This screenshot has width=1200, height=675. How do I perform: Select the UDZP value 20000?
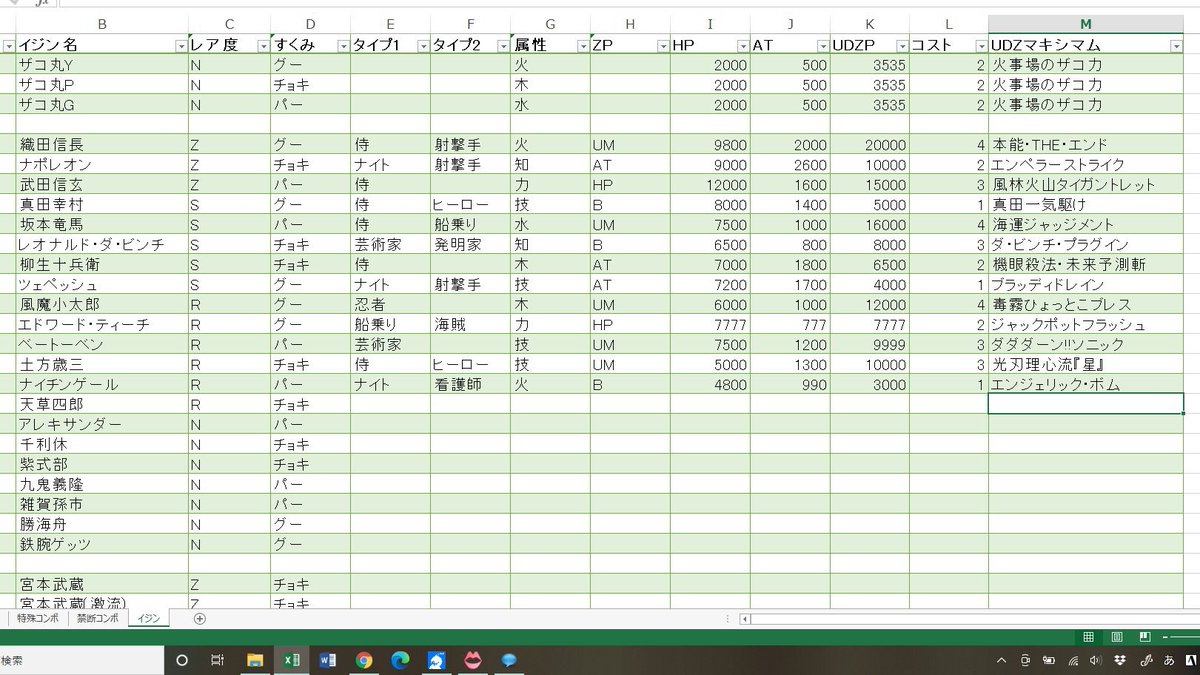[870, 145]
